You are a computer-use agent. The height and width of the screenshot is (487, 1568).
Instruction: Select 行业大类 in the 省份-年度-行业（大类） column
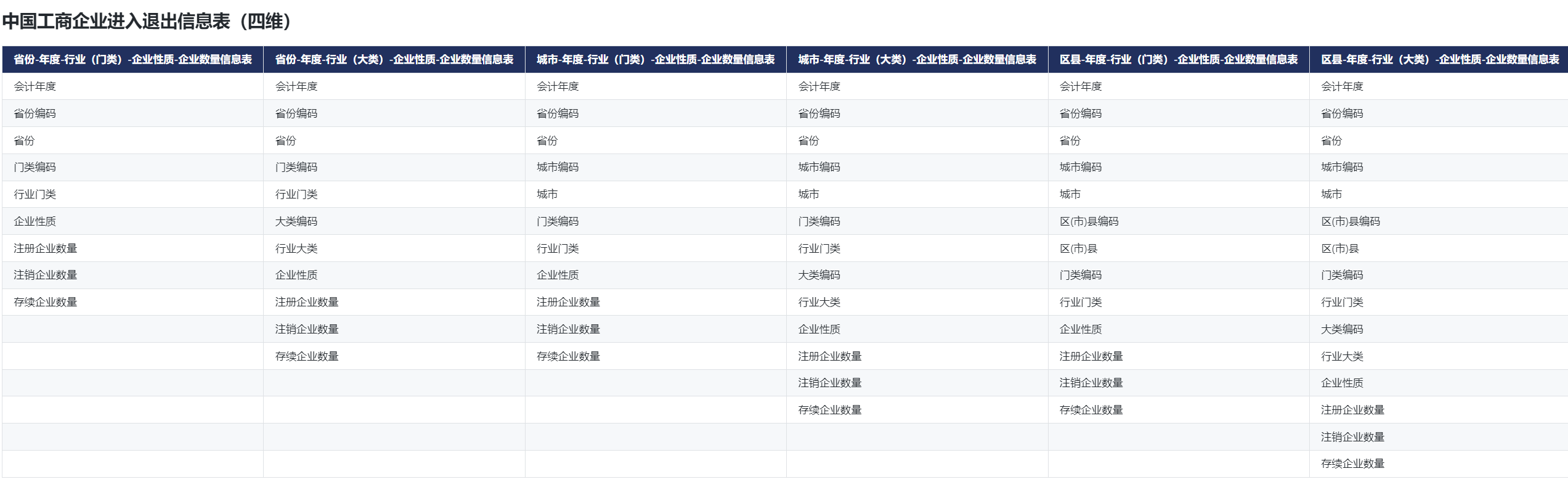coord(296,248)
